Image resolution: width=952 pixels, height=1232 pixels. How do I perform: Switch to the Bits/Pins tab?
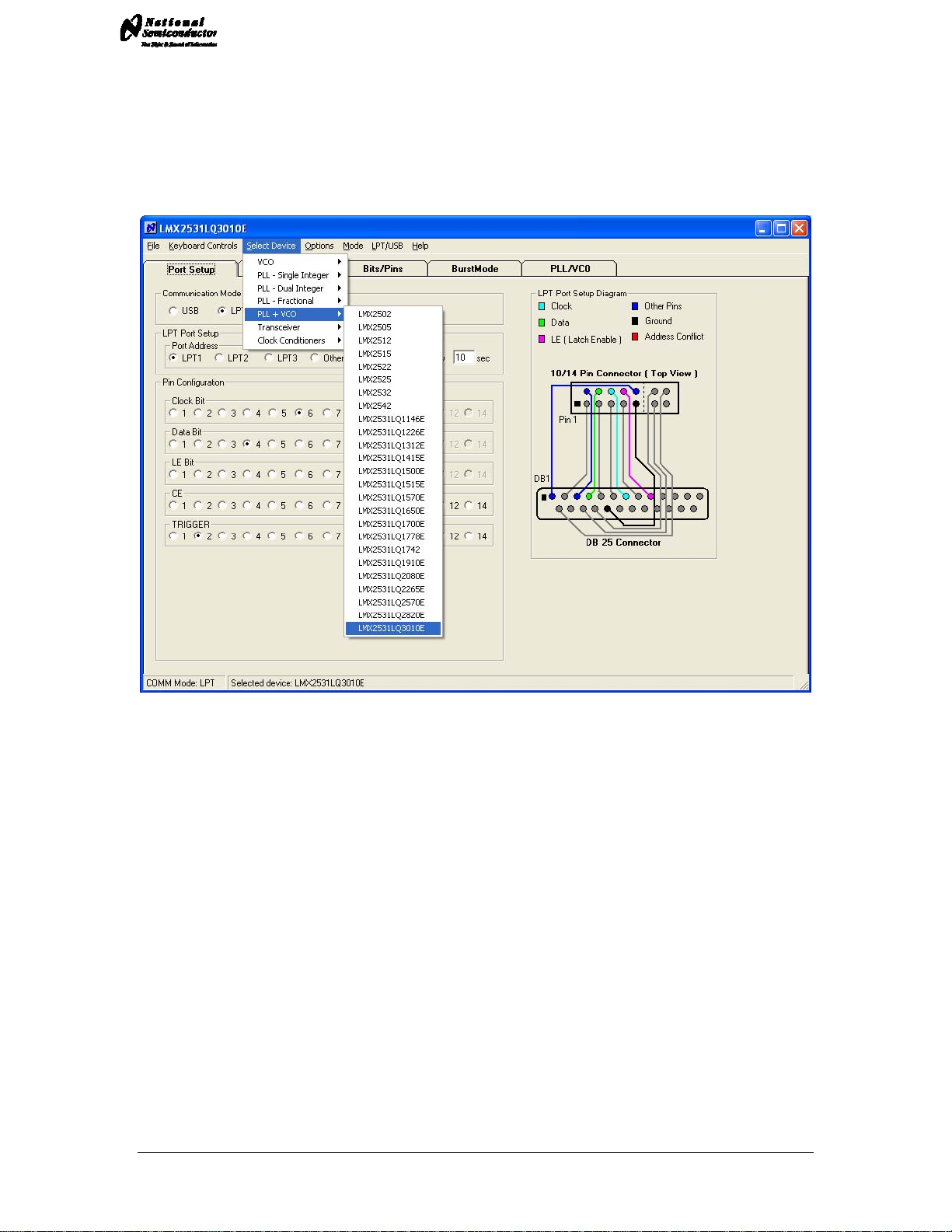[x=382, y=269]
